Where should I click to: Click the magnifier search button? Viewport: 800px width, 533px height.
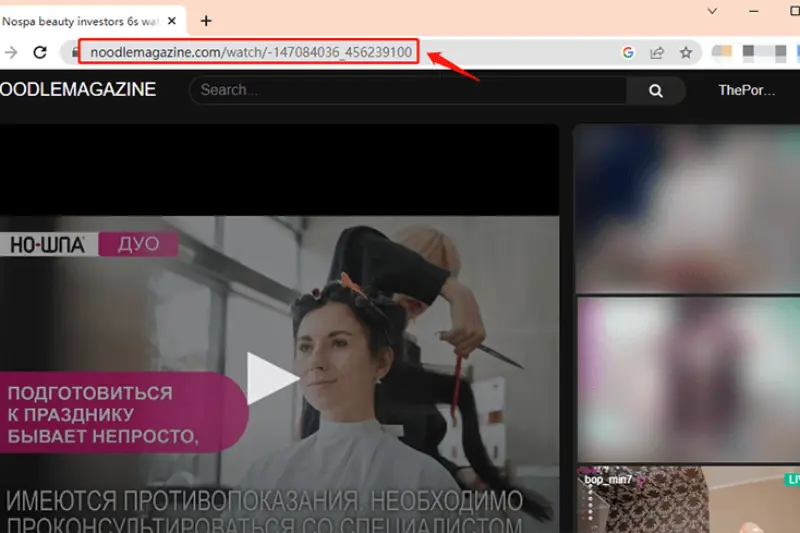[656, 91]
